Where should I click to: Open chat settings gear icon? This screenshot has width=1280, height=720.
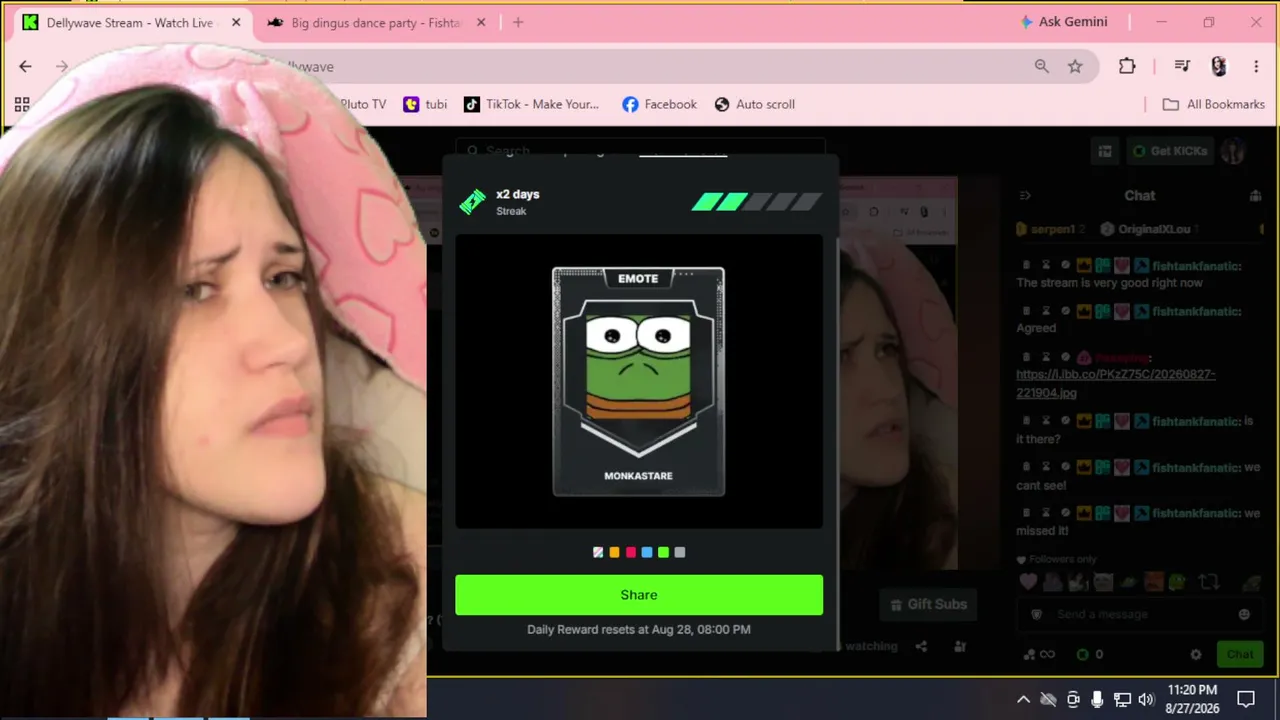pos(1196,655)
